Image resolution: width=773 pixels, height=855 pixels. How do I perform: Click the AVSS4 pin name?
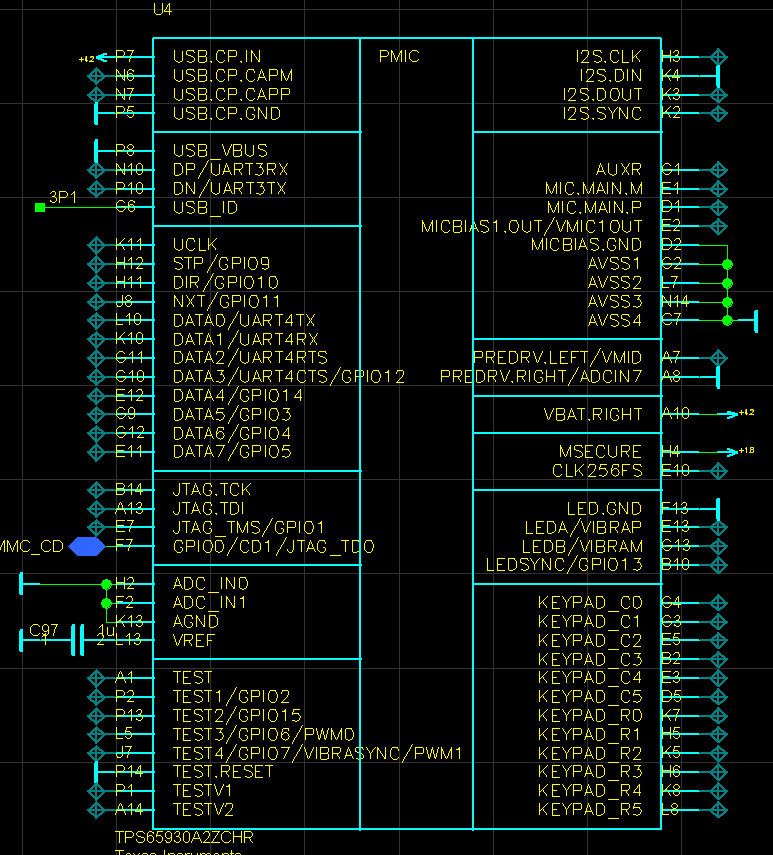coord(614,321)
